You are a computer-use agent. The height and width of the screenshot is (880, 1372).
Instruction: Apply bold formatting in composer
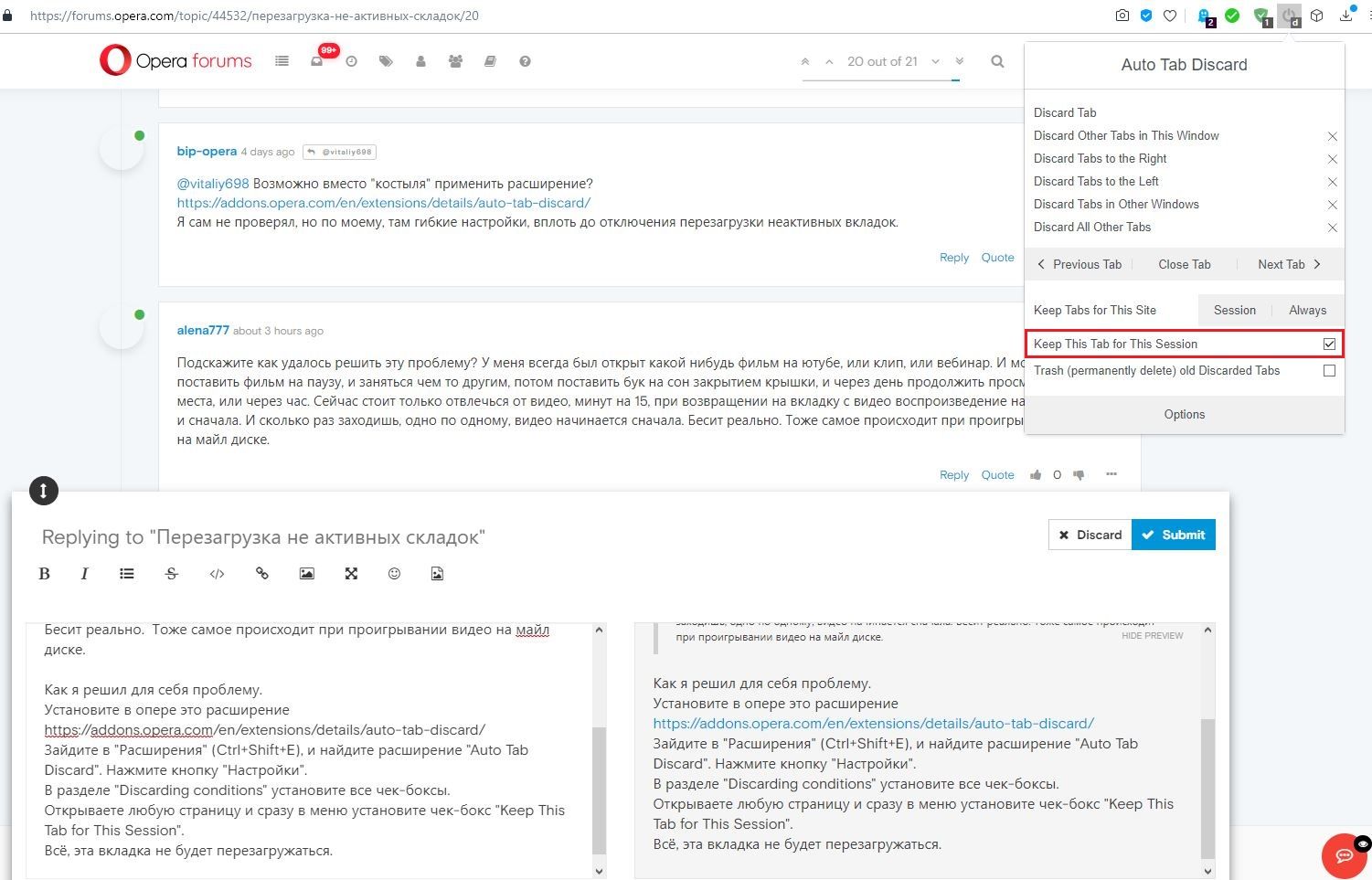[x=44, y=574]
